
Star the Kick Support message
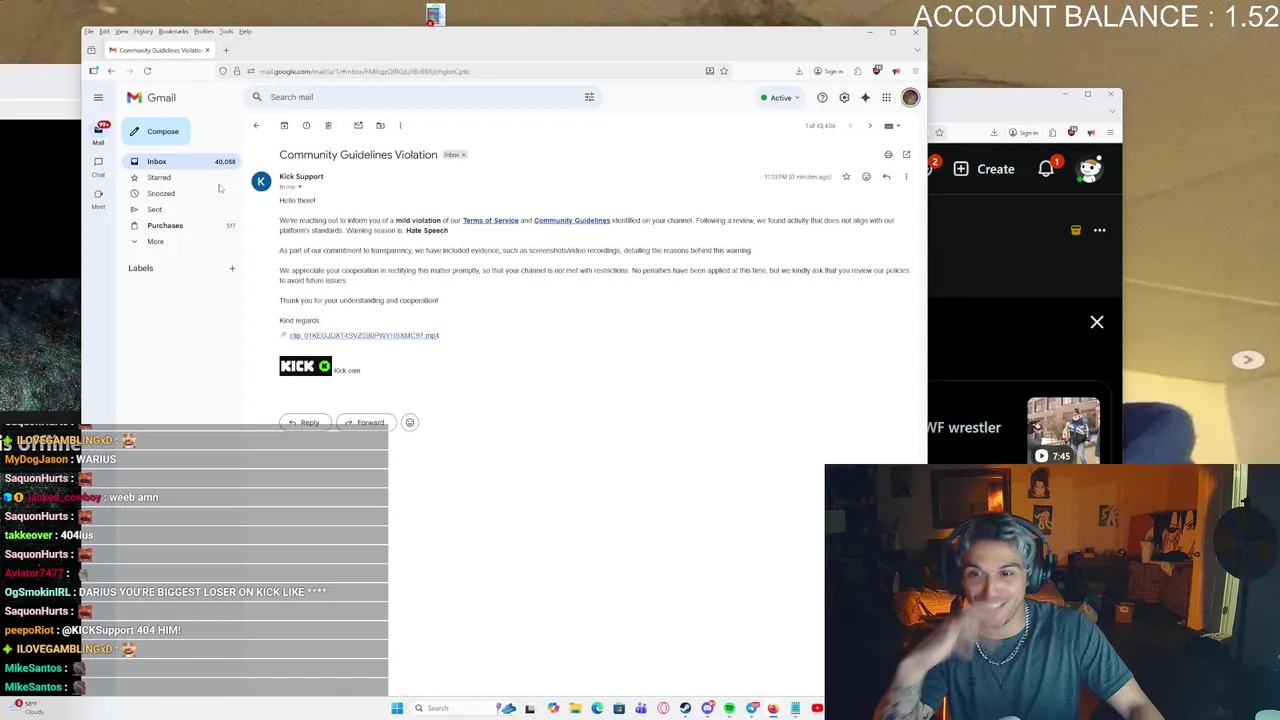pos(846,177)
